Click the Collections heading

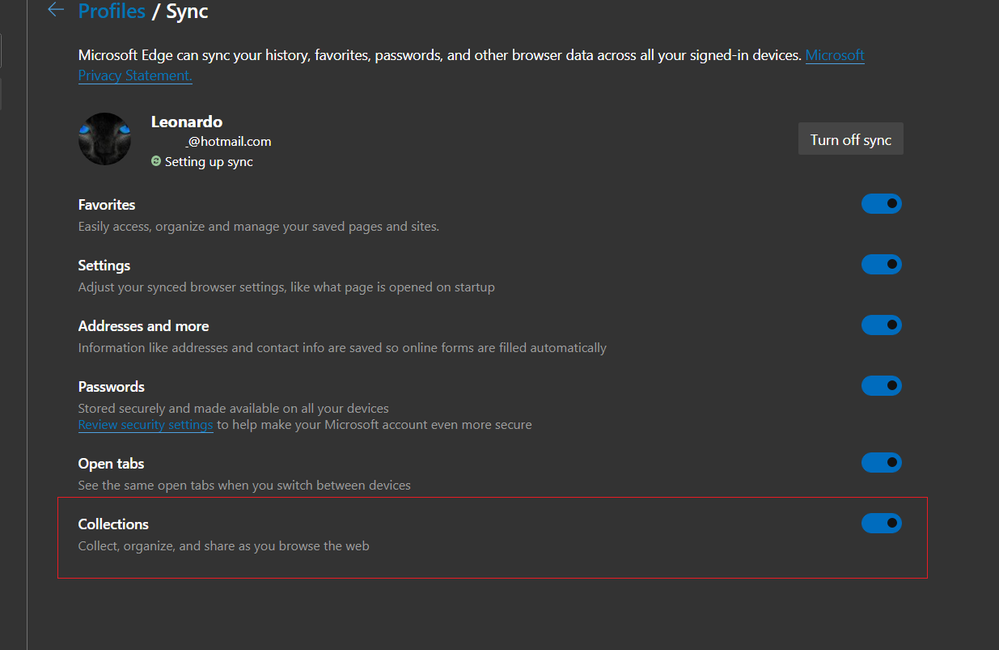coord(113,524)
